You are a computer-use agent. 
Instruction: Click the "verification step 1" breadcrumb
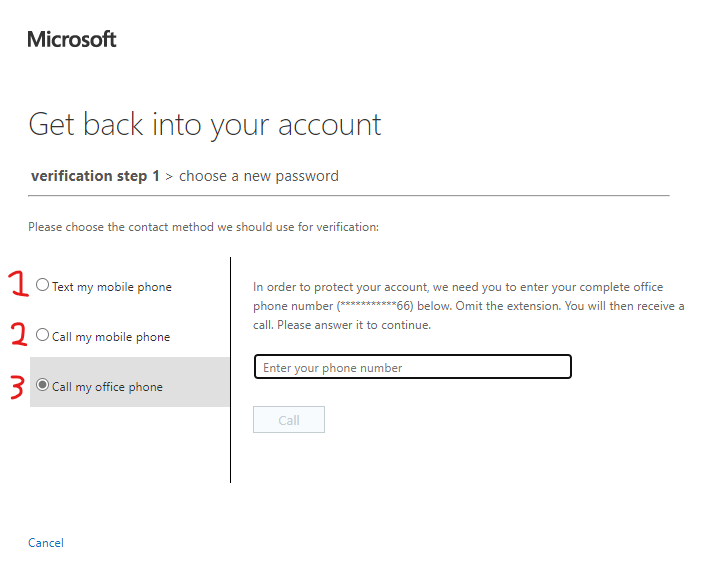[95, 176]
